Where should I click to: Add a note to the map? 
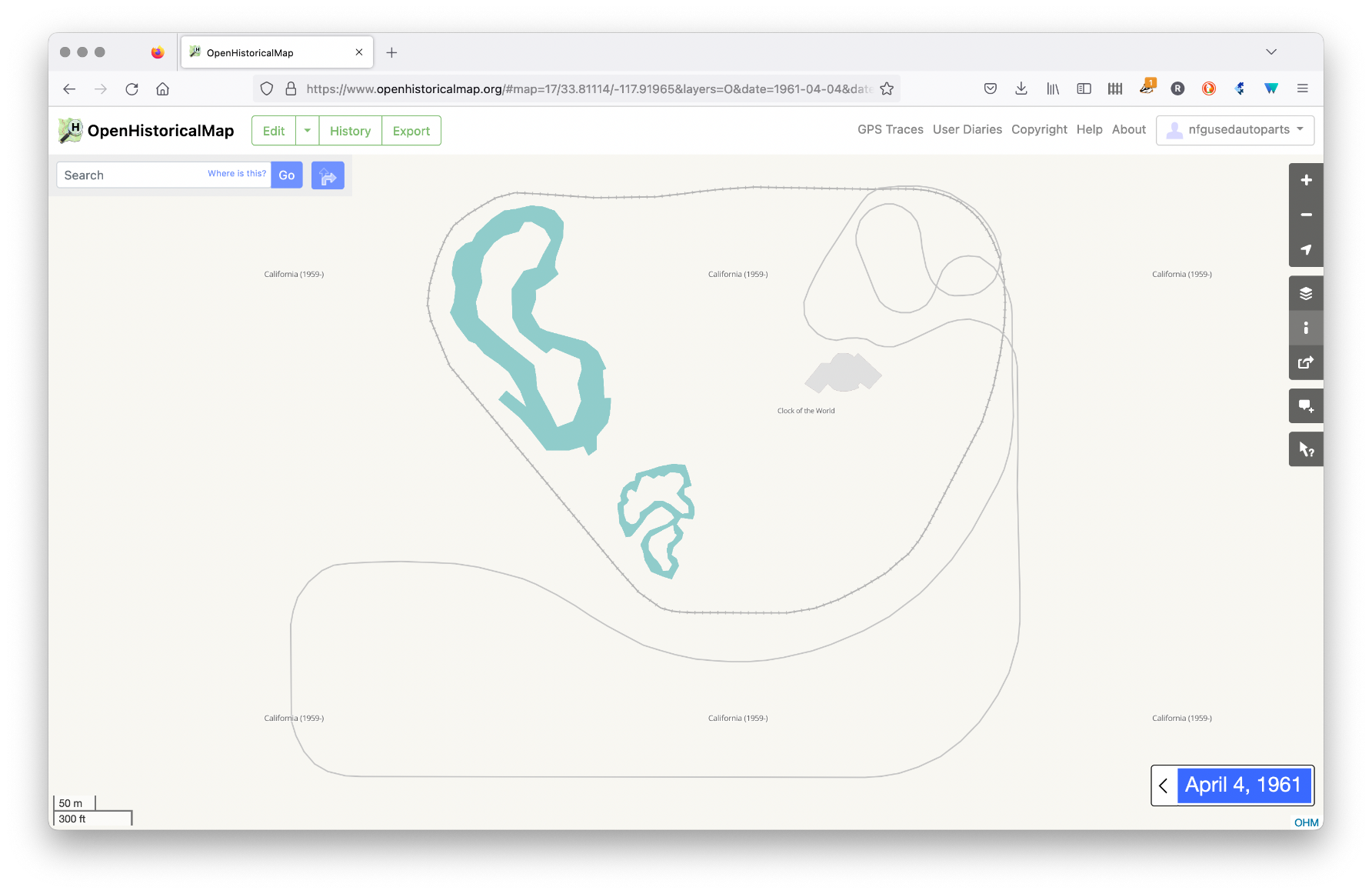[x=1305, y=405]
